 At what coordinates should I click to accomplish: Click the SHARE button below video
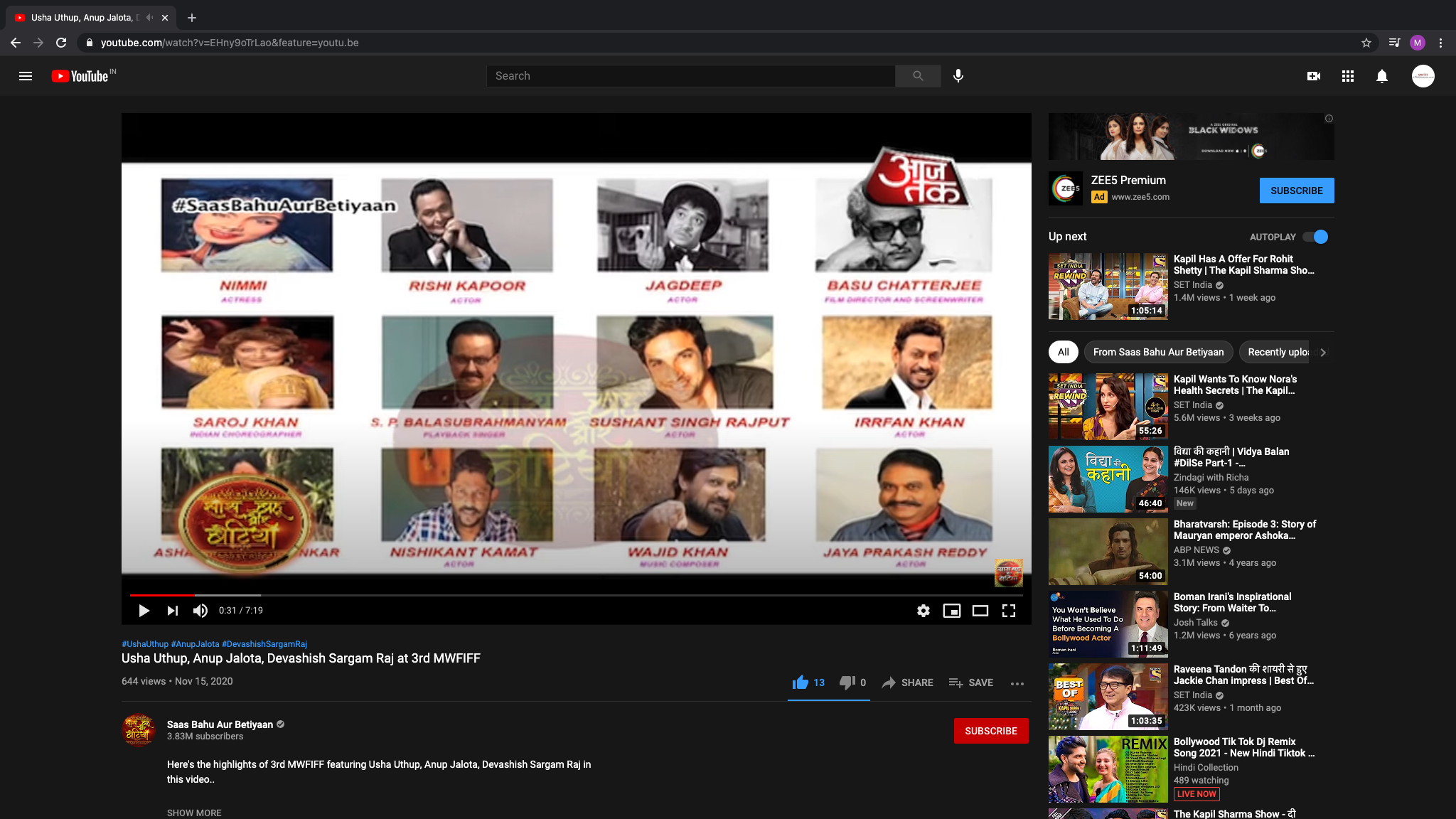point(908,682)
